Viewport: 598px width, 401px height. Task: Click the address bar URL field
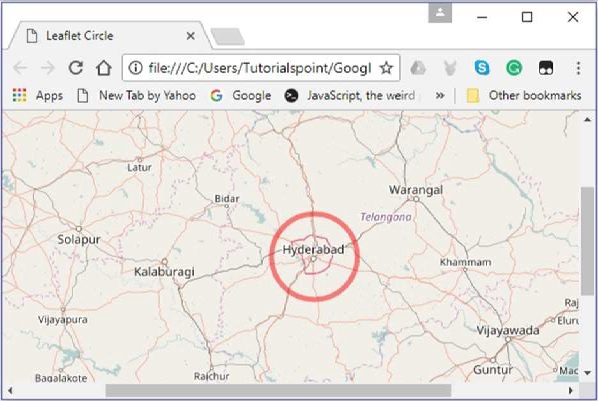click(x=259, y=68)
